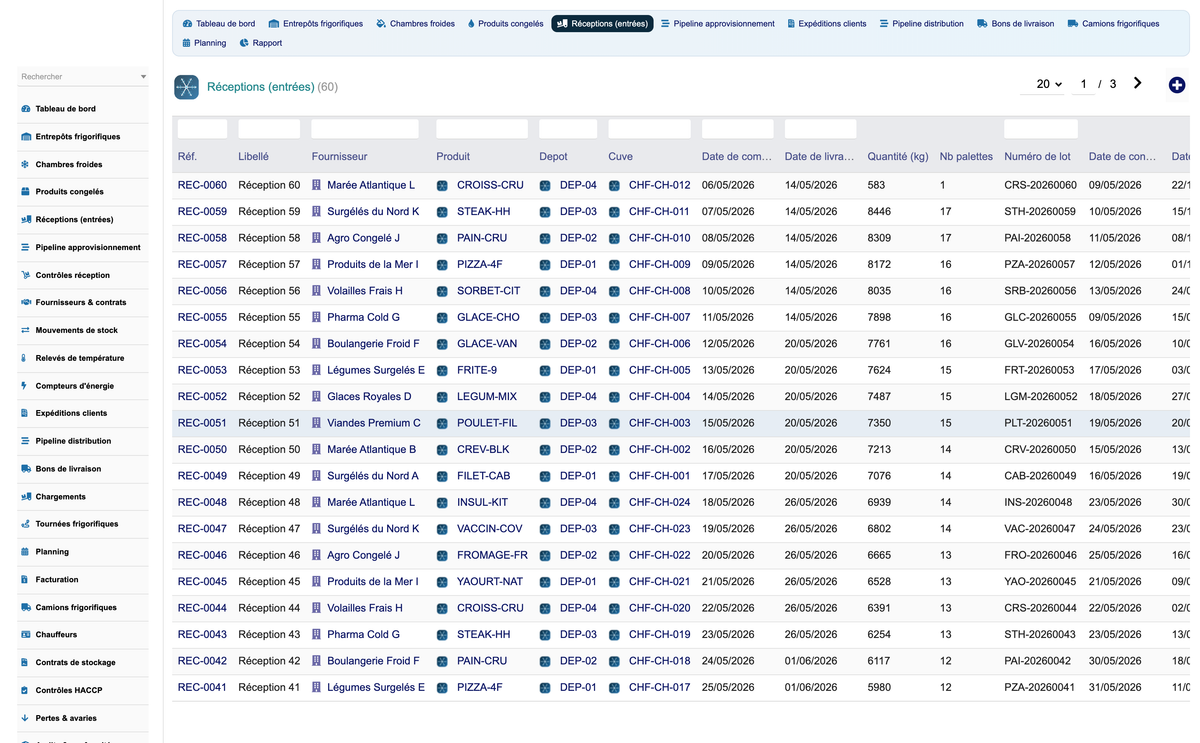This screenshot has height=743, width=1200.
Task: Add new reception with plus icon
Action: pos(1177,85)
